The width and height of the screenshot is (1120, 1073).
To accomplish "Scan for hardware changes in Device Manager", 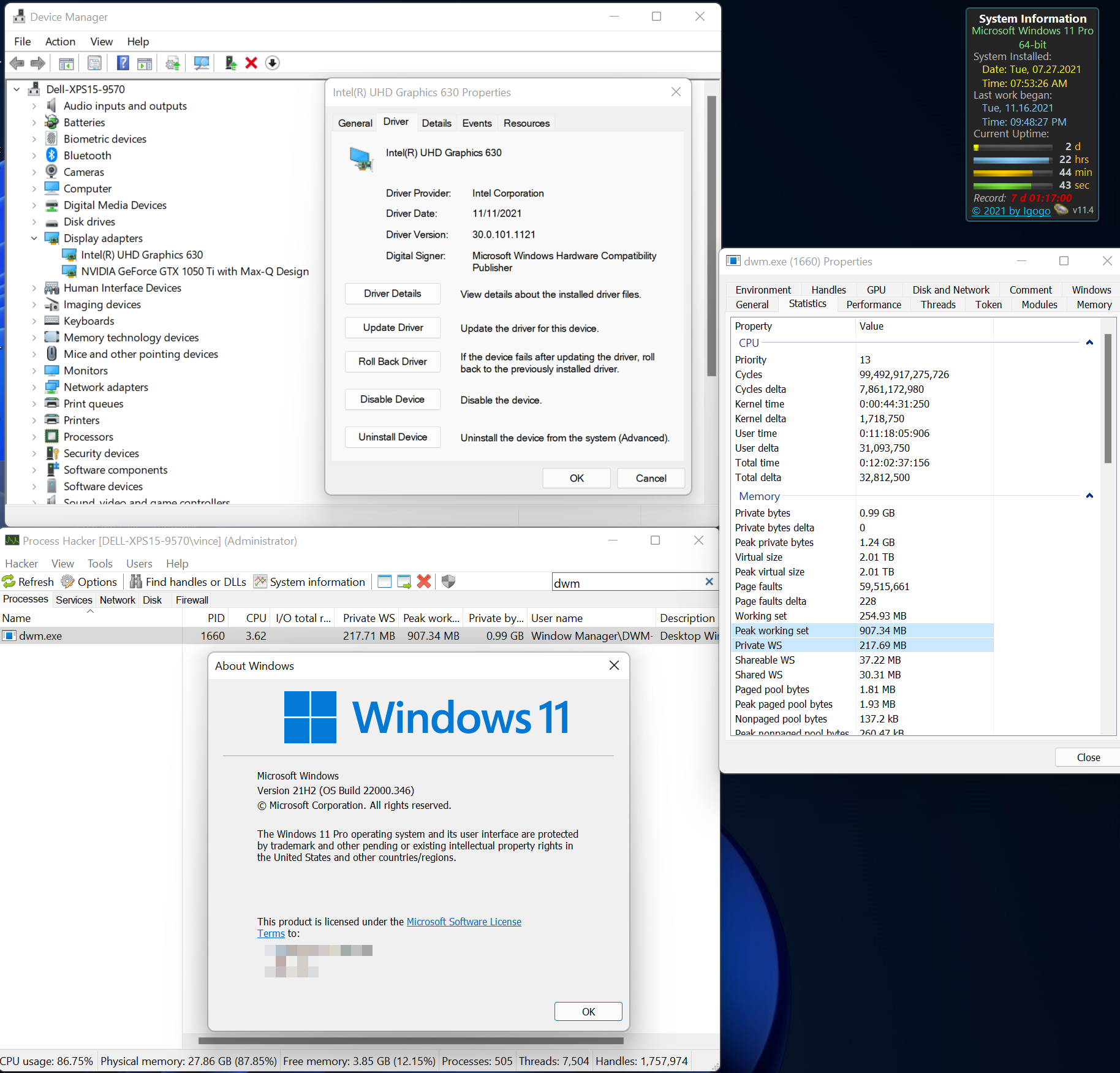I will click(201, 63).
